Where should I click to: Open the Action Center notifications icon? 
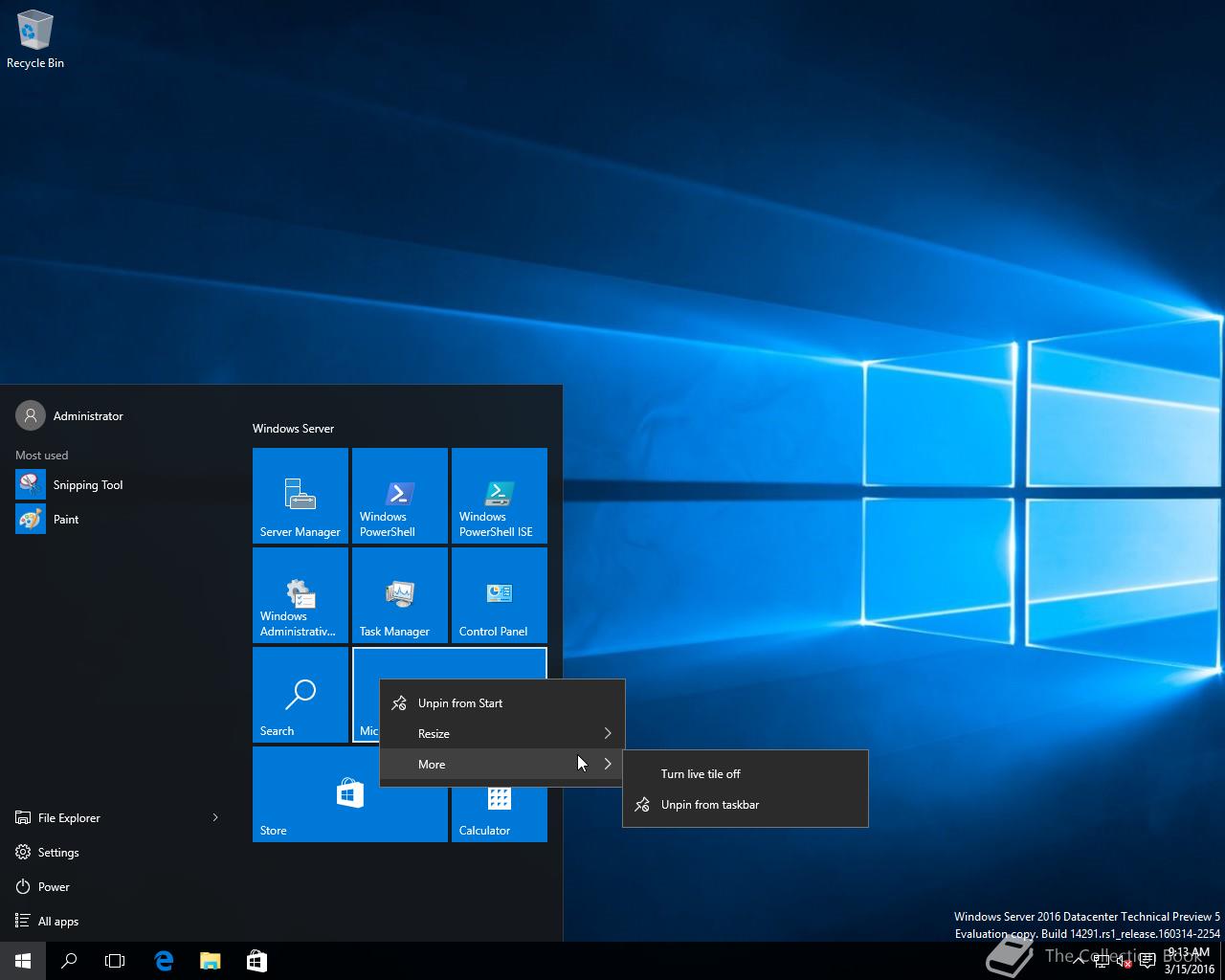coord(1147,961)
